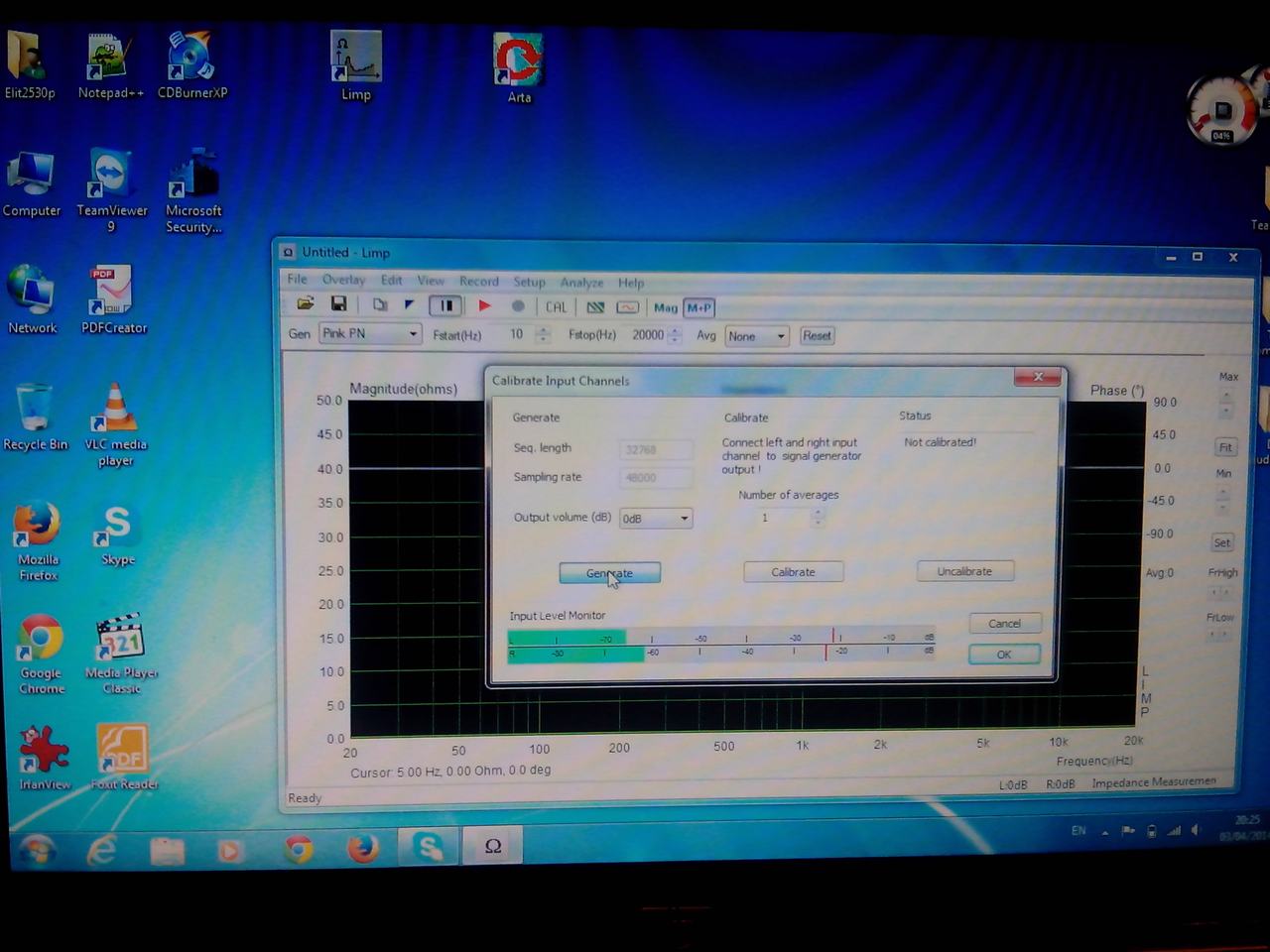Click the Notepad++ desktop icon

110,64
